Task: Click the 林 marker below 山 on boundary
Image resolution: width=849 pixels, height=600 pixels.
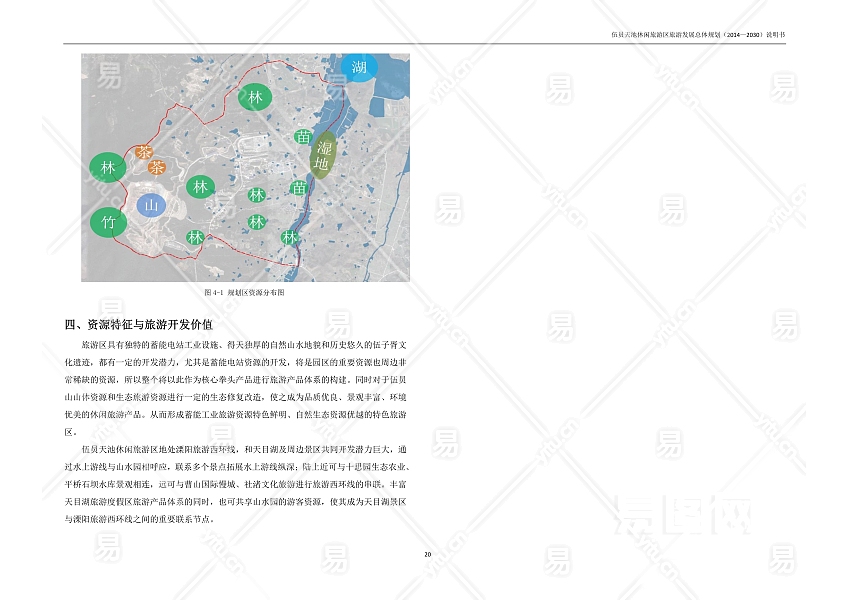Action: (195, 237)
